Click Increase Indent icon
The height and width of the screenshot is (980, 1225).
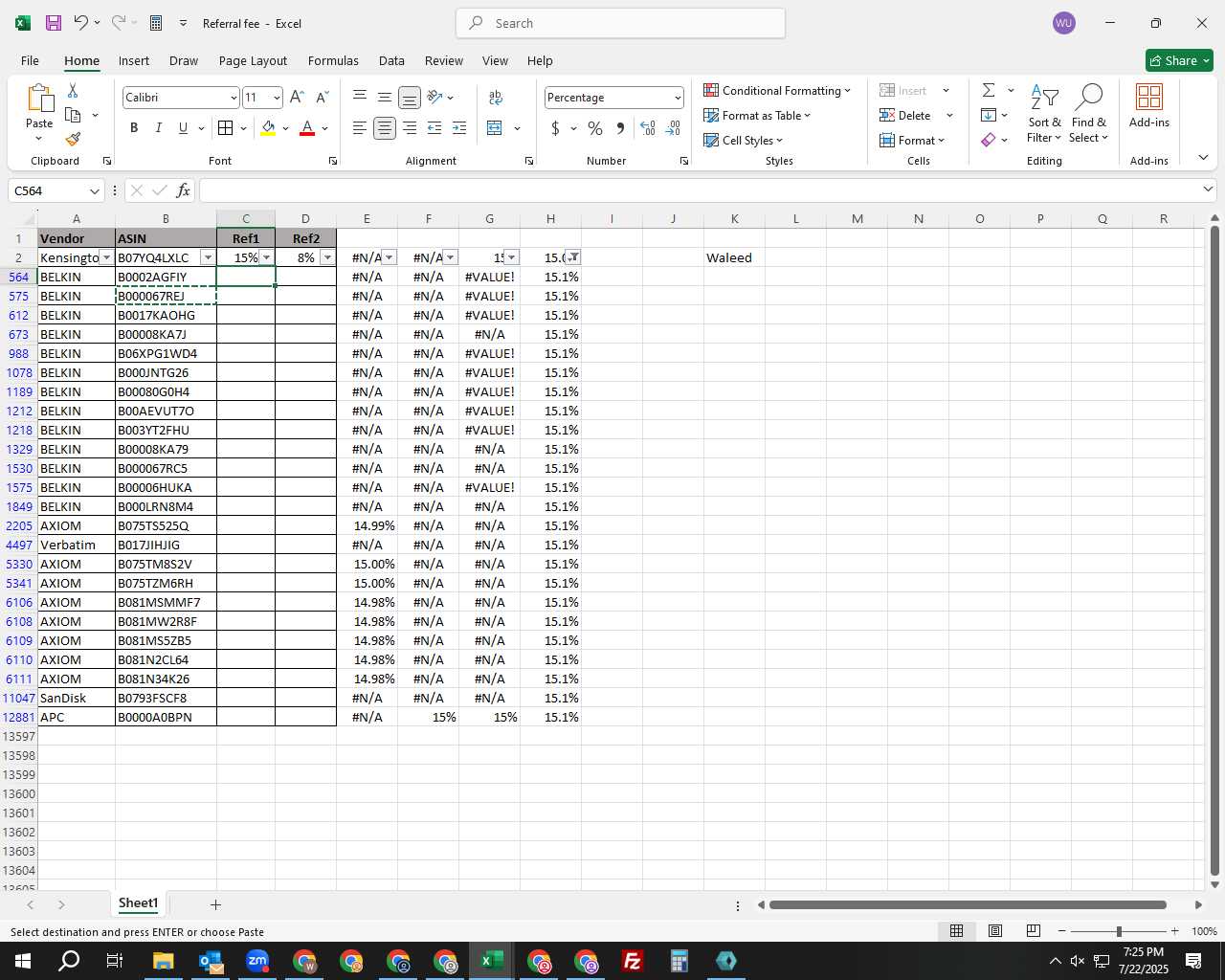point(459,127)
